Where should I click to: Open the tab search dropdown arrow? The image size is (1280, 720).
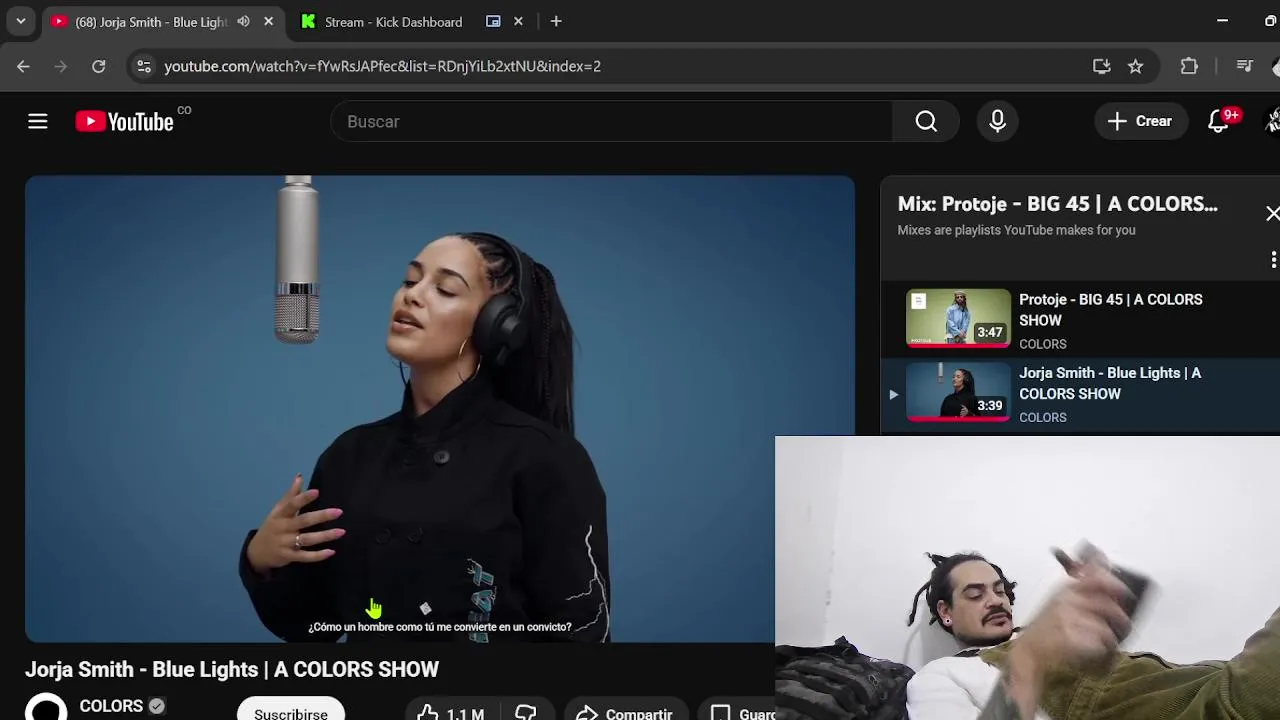coord(20,21)
